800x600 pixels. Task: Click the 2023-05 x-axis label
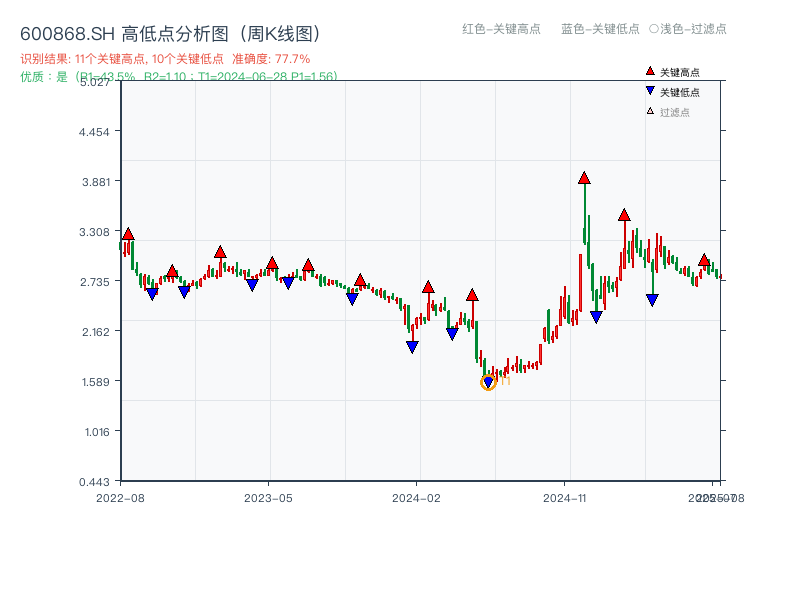coord(268,498)
